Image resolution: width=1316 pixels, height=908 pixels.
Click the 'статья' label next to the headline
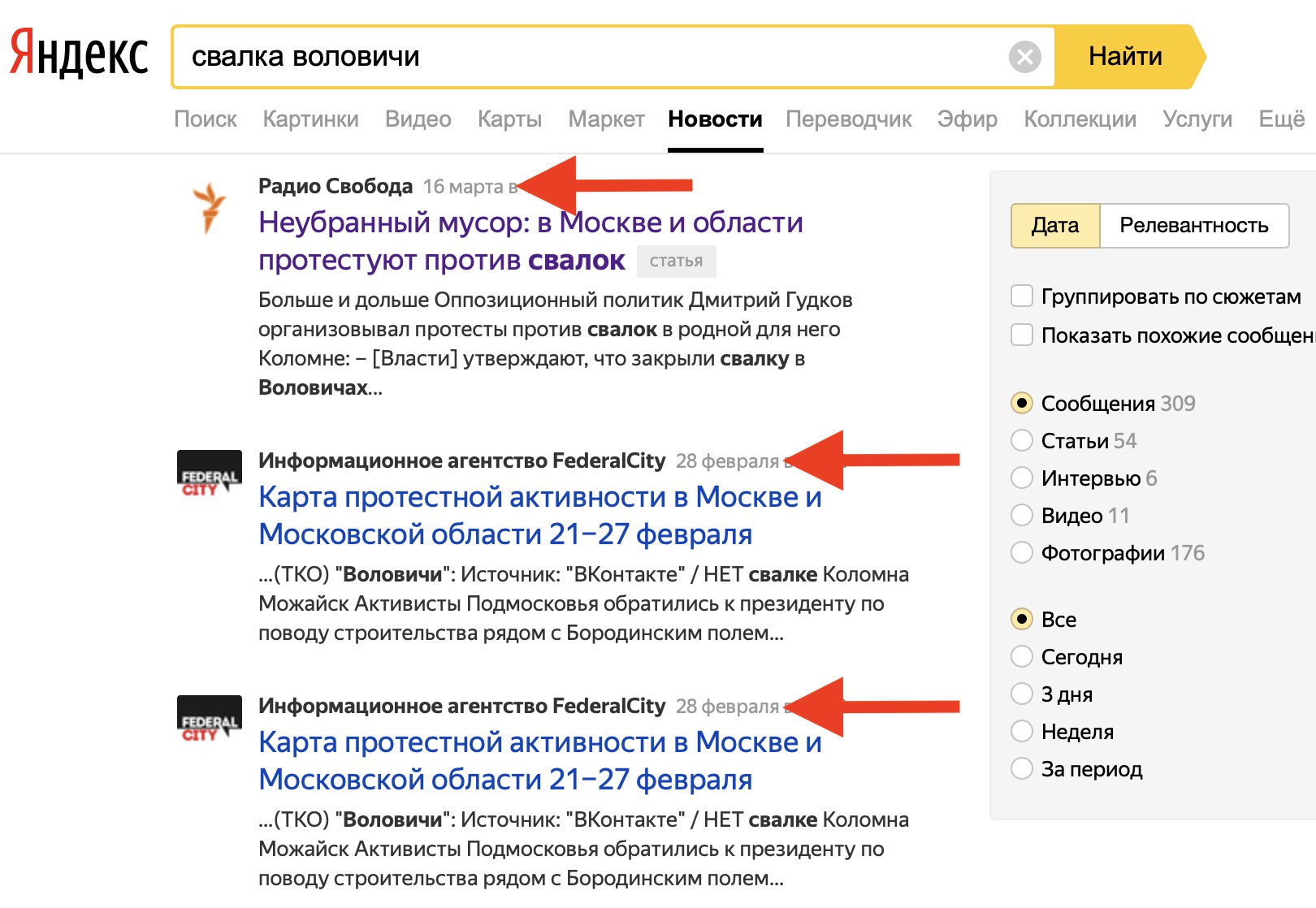(x=676, y=261)
